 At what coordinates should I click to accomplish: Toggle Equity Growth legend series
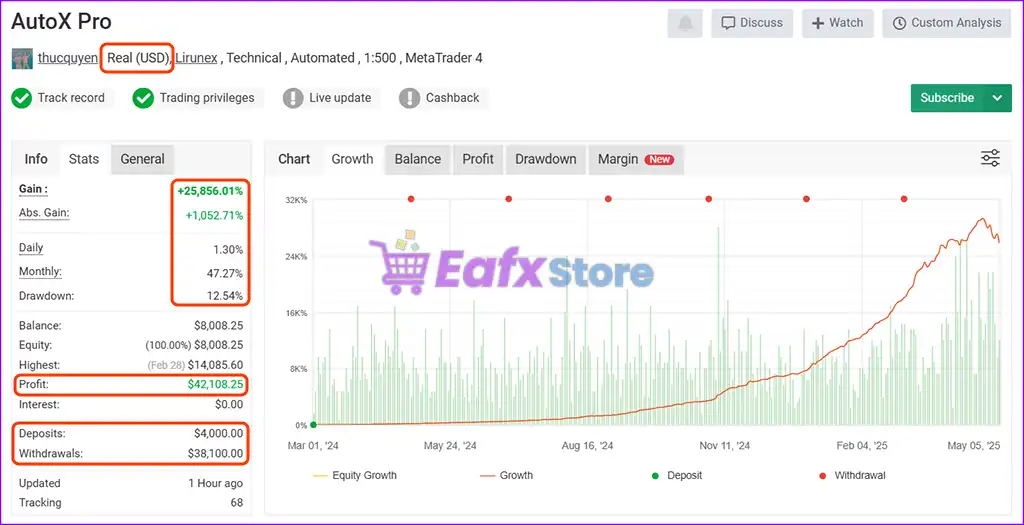[x=355, y=475]
